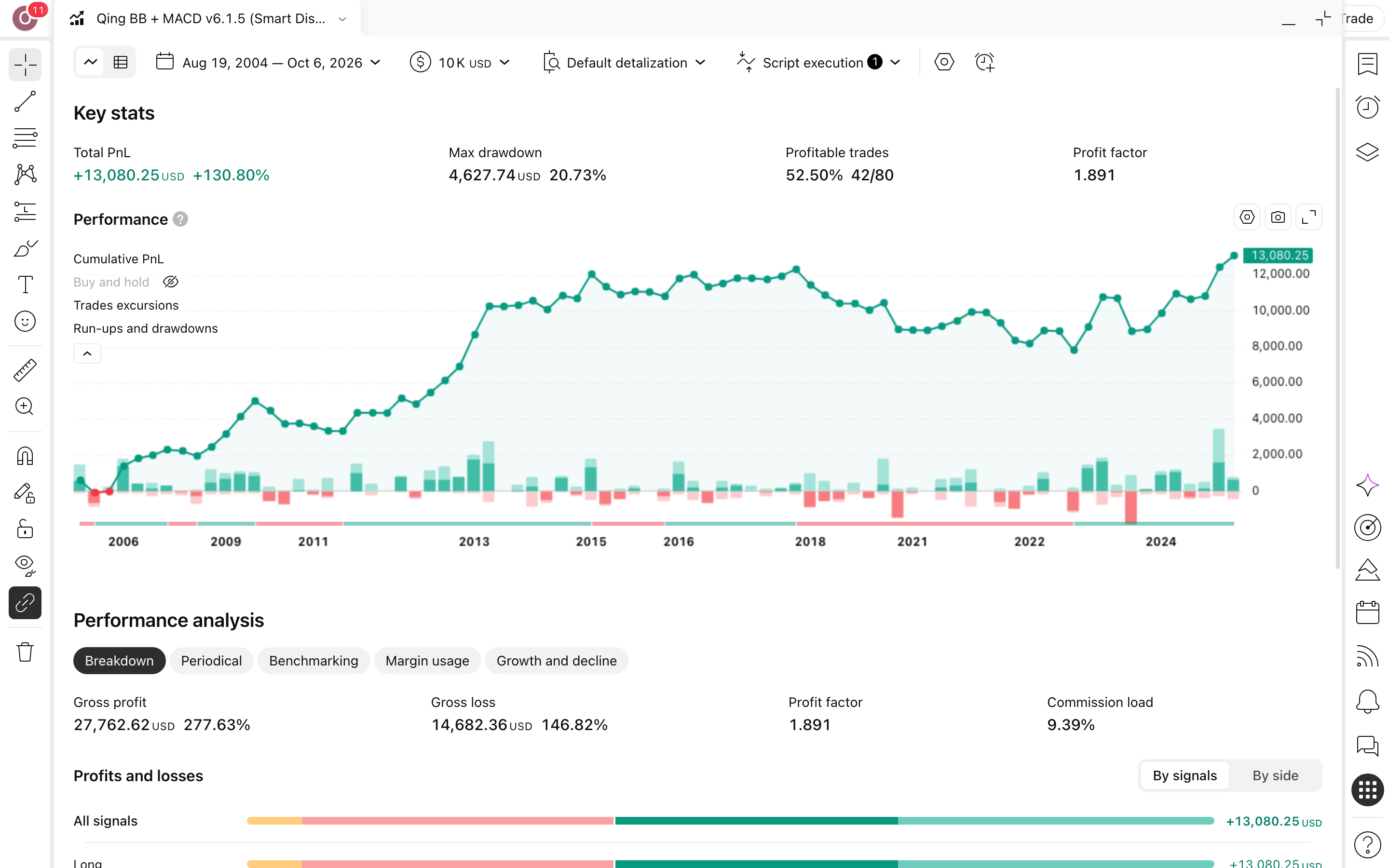
Task: Open the 10K USD capital dropdown
Action: click(x=460, y=62)
